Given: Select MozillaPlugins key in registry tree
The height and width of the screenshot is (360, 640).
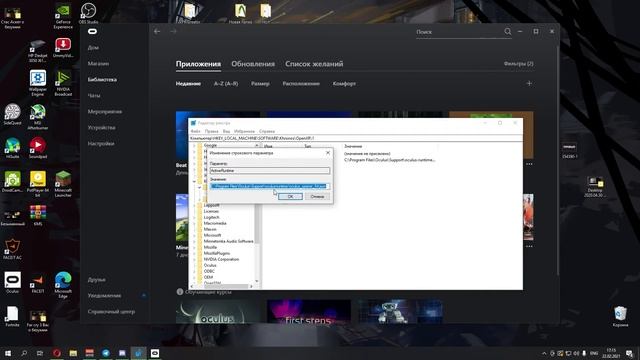Looking at the screenshot, I should 217,253.
